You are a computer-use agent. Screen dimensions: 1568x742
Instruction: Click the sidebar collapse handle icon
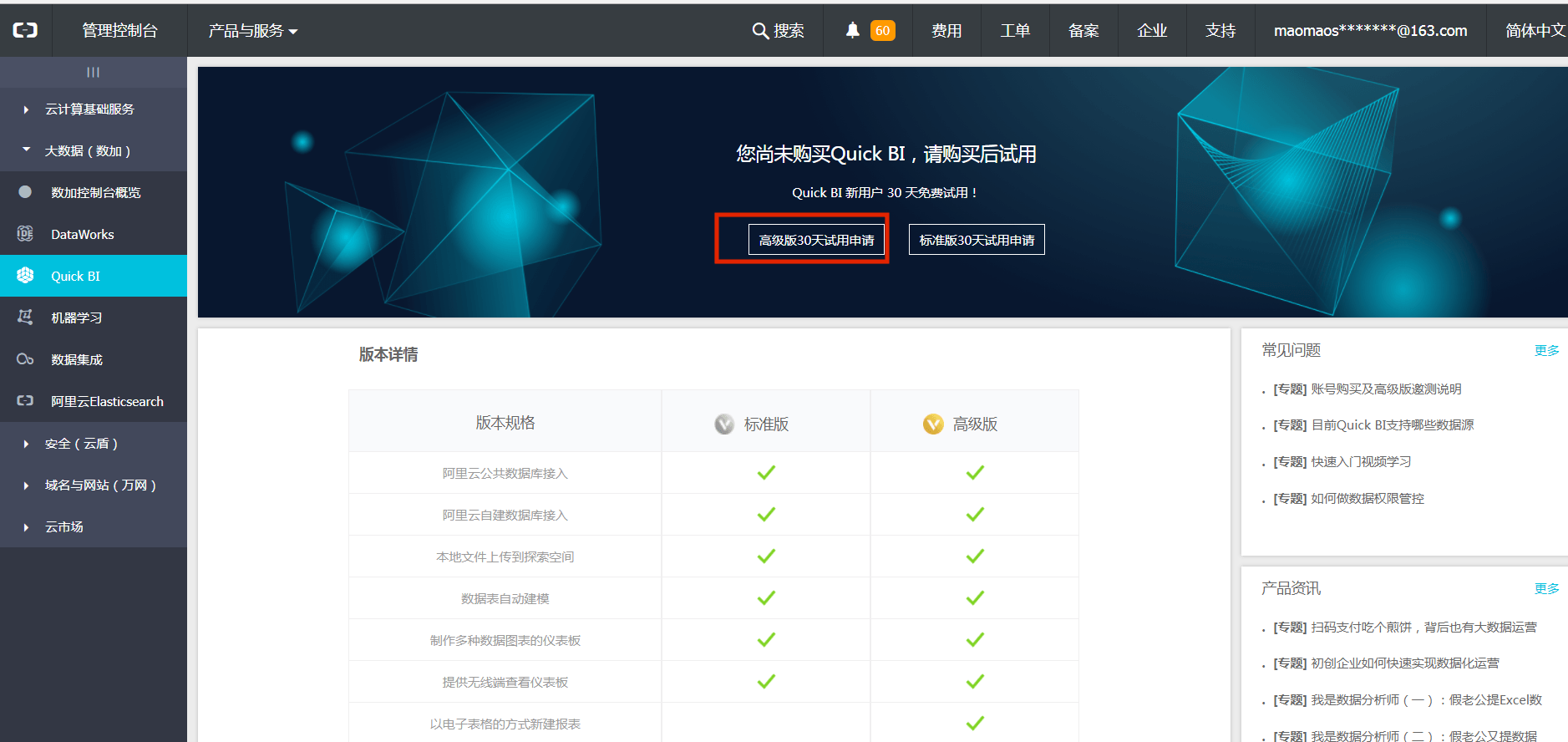[x=93, y=73]
